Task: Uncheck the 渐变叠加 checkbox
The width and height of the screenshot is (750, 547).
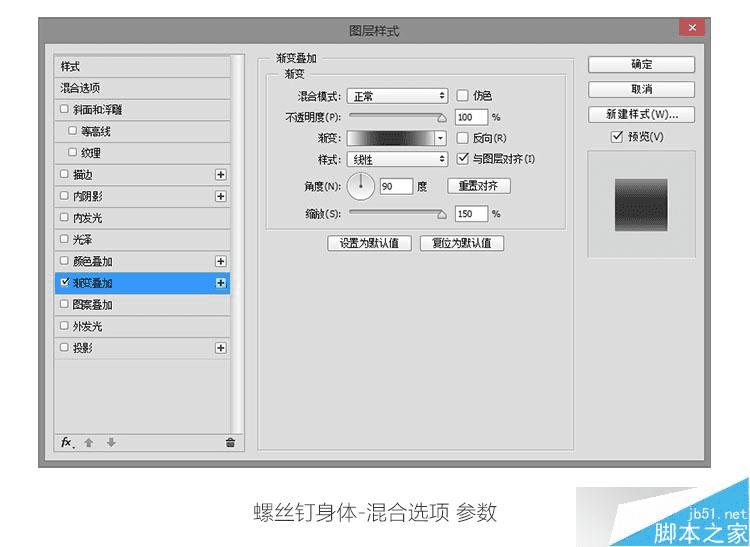Action: pyautogui.click(x=65, y=282)
